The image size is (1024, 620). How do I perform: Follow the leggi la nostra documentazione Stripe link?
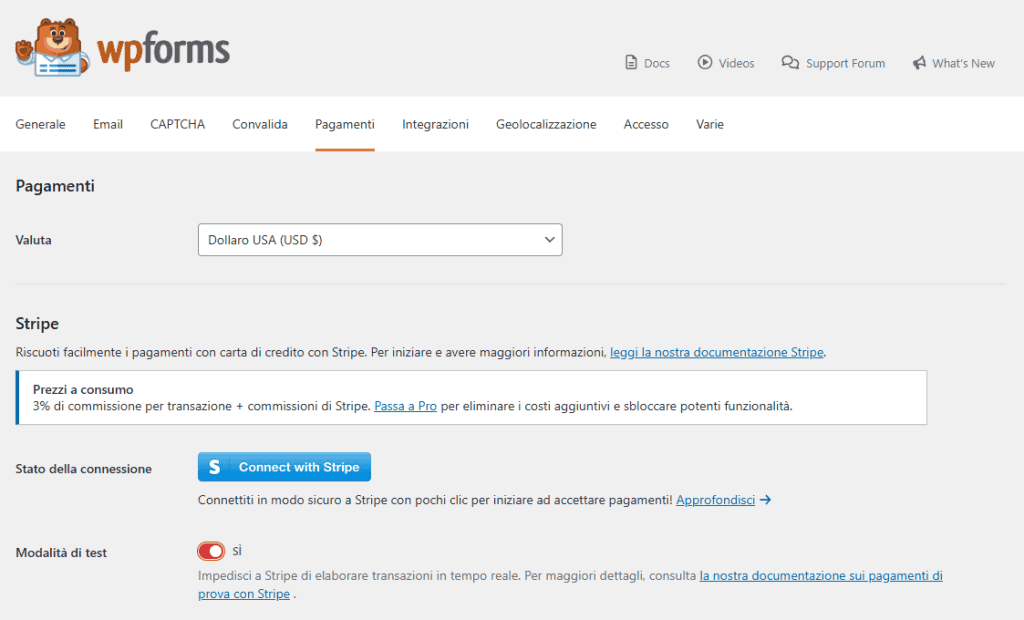717,352
